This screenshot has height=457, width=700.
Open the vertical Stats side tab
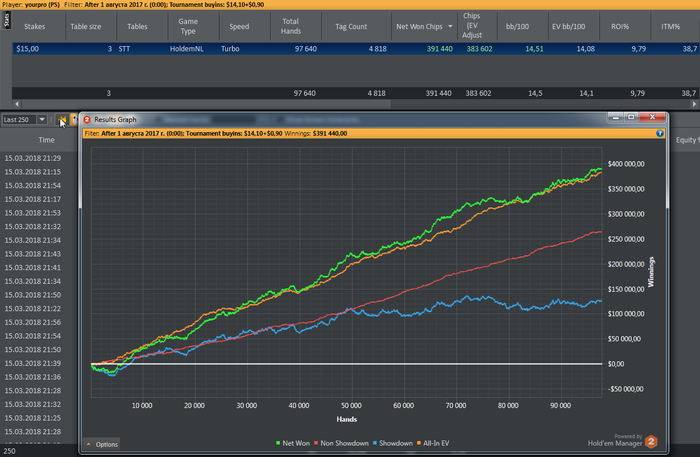(x=7, y=21)
